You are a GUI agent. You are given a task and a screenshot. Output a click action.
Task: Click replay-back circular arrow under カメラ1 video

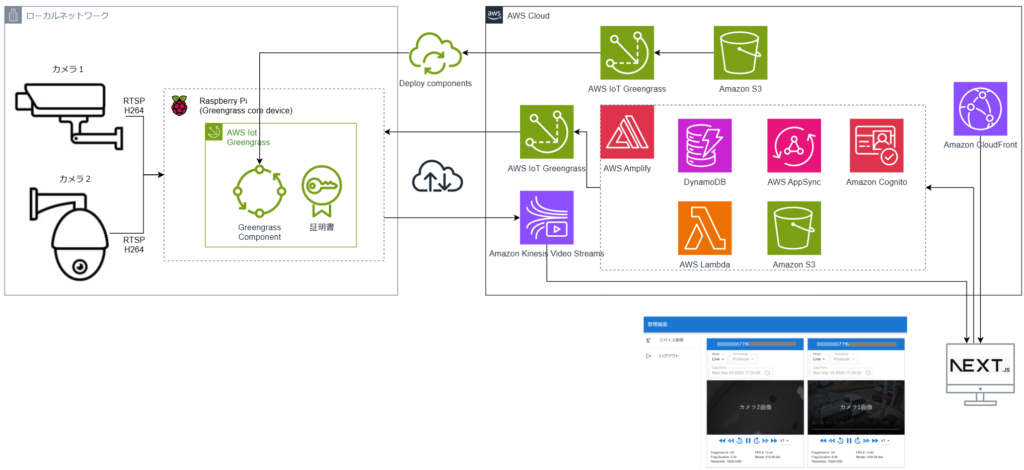(840, 441)
